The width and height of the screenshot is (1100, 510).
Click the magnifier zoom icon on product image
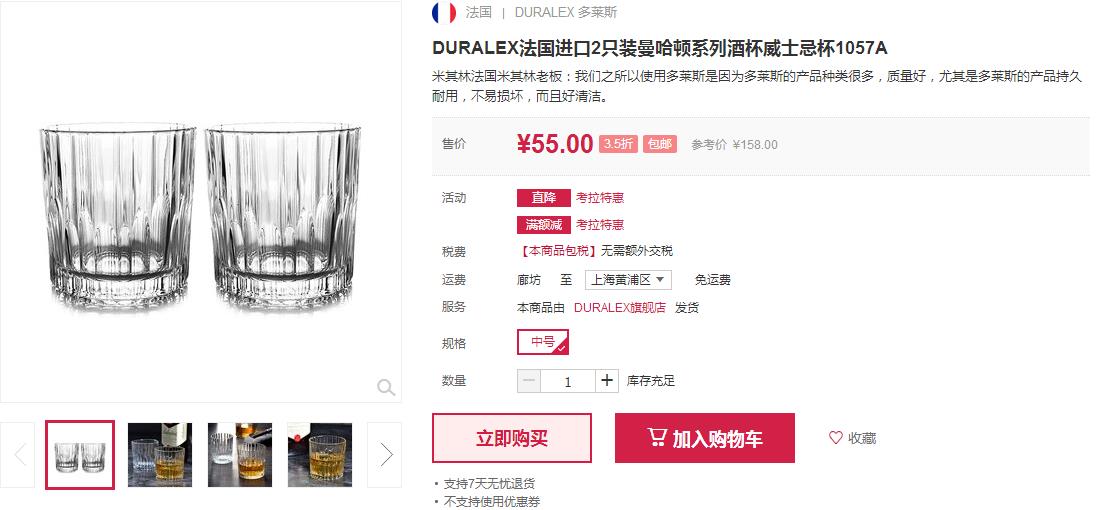tap(386, 387)
